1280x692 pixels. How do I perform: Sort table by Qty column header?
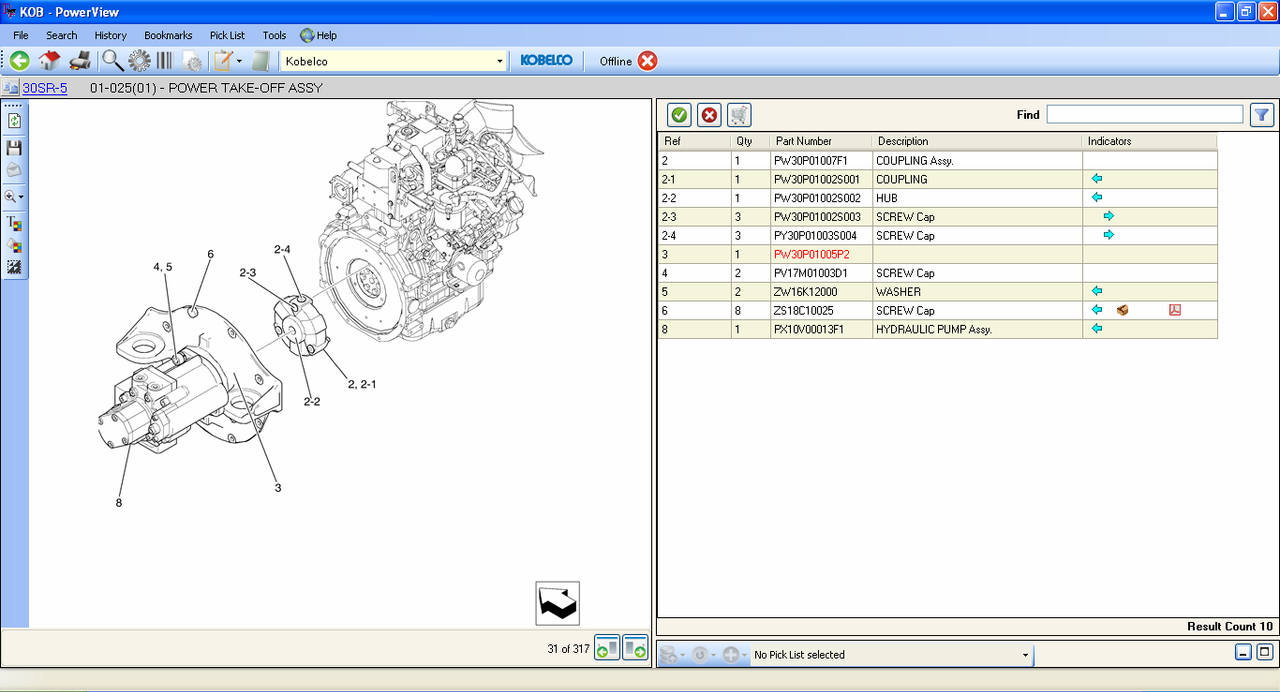click(751, 142)
